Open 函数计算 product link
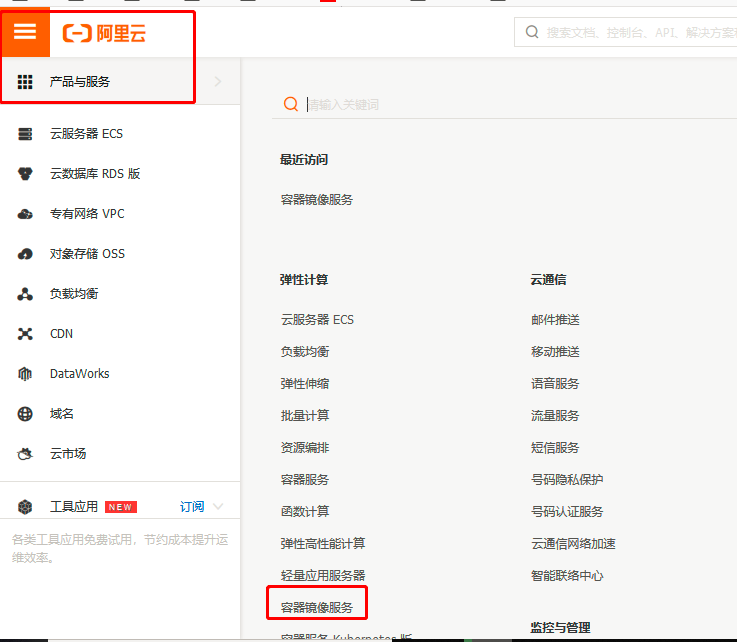This screenshot has width=737, height=642. [x=305, y=511]
